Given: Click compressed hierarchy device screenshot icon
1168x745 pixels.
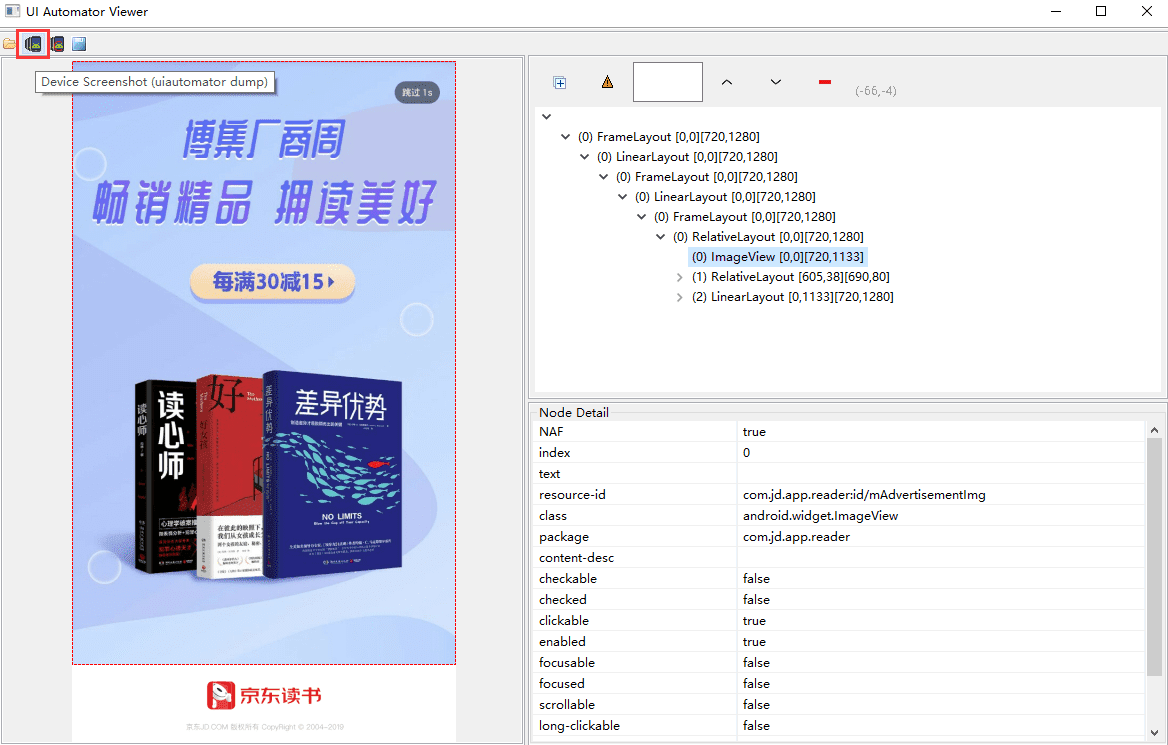Looking at the screenshot, I should [57, 44].
